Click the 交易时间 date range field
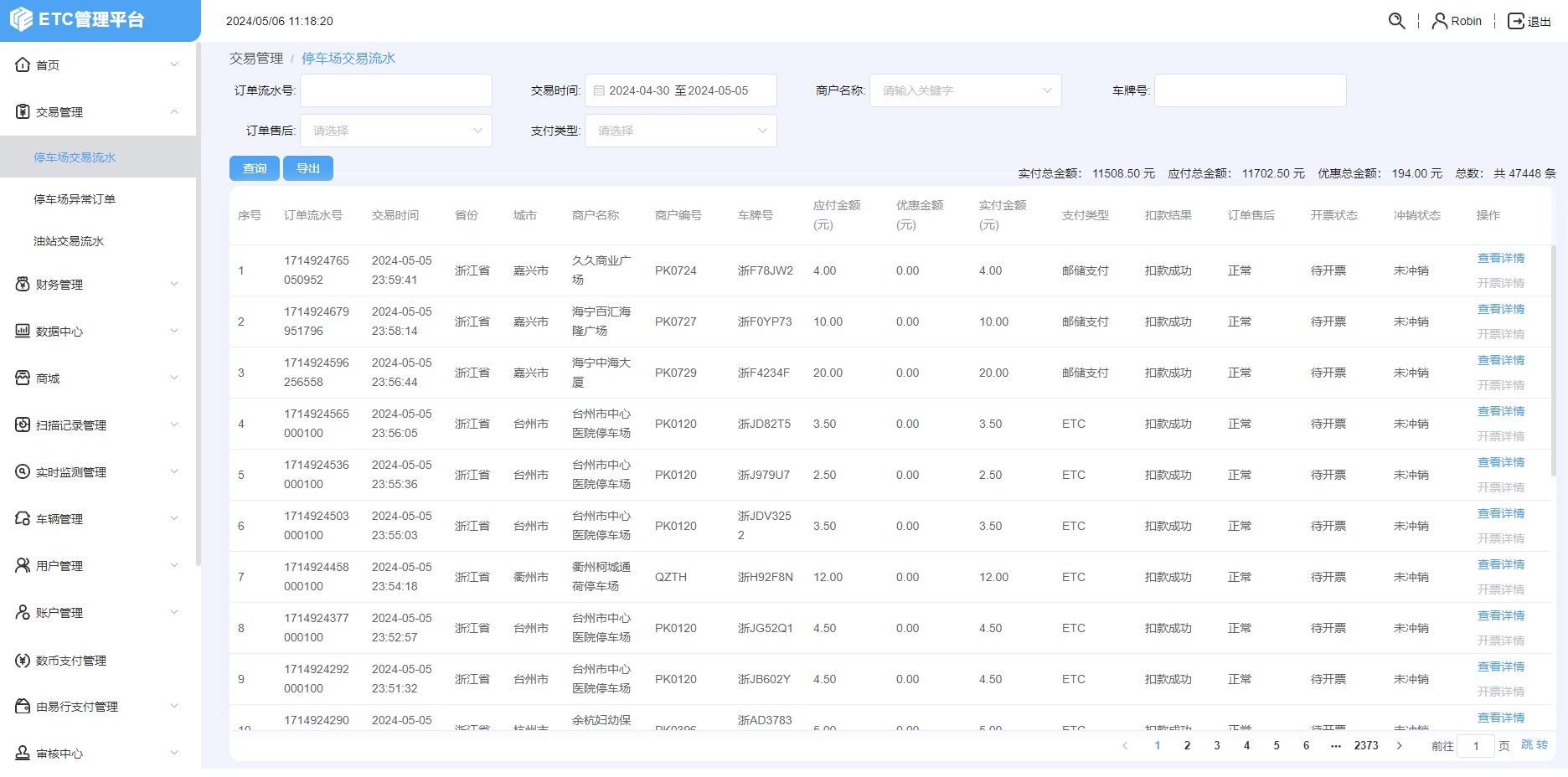 681,90
